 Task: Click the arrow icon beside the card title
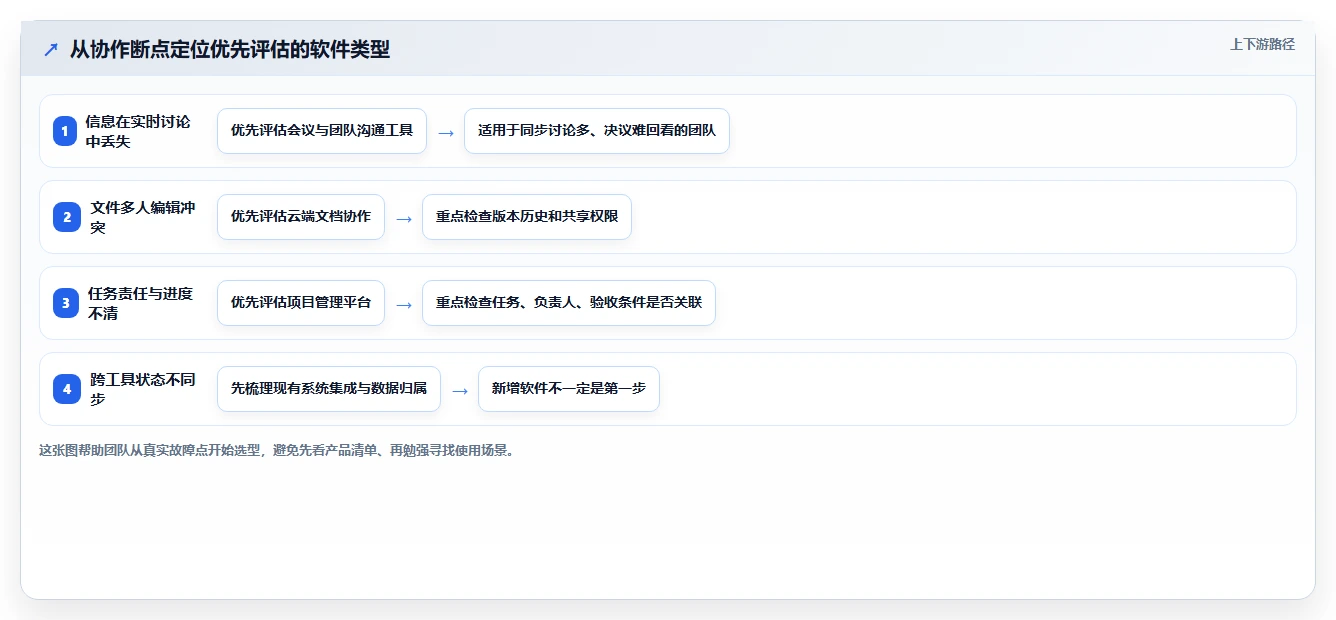click(x=51, y=49)
